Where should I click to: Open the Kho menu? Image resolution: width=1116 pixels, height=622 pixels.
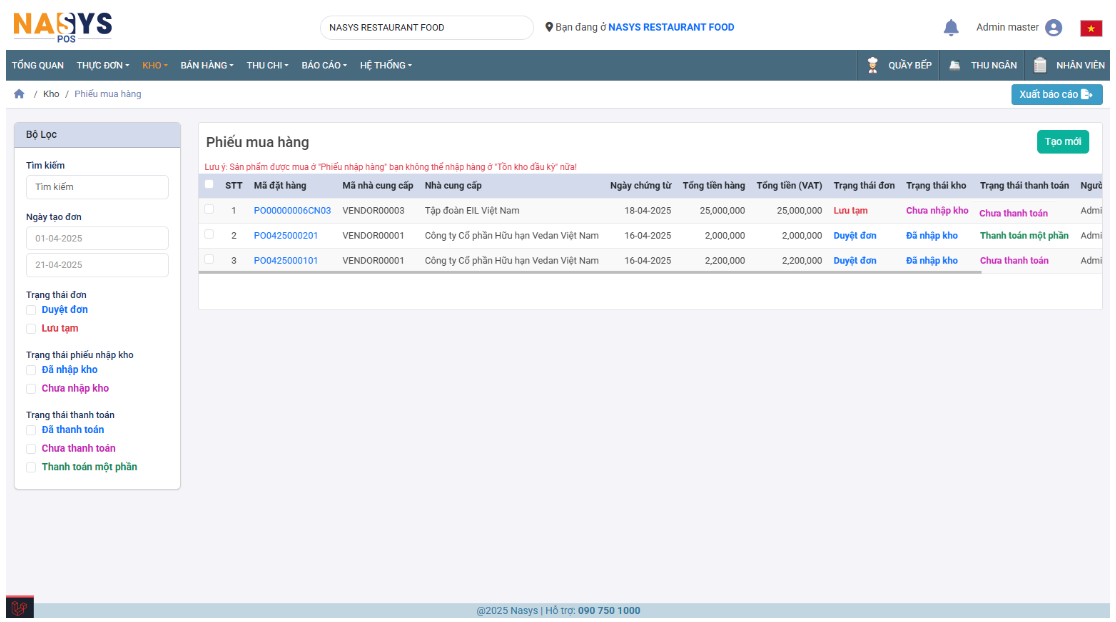coord(155,66)
